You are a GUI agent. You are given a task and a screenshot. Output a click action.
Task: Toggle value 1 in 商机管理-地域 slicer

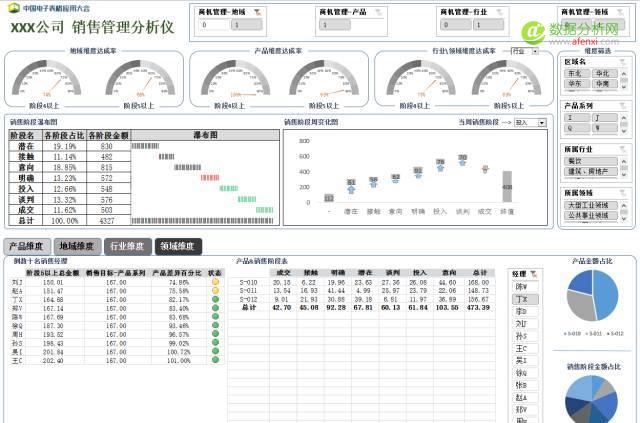(x=247, y=25)
